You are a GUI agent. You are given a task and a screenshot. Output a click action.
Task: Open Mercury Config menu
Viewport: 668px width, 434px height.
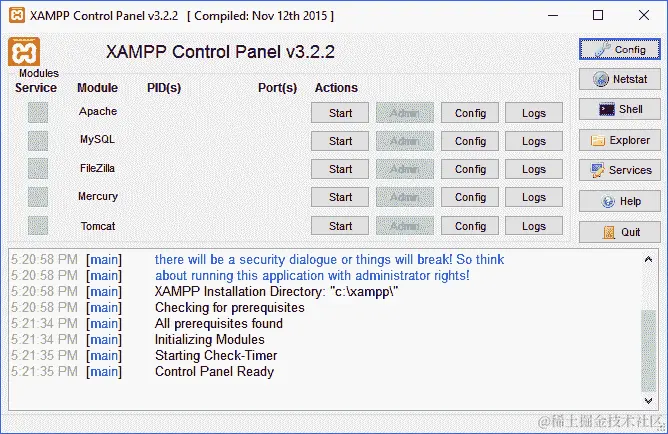(x=470, y=197)
